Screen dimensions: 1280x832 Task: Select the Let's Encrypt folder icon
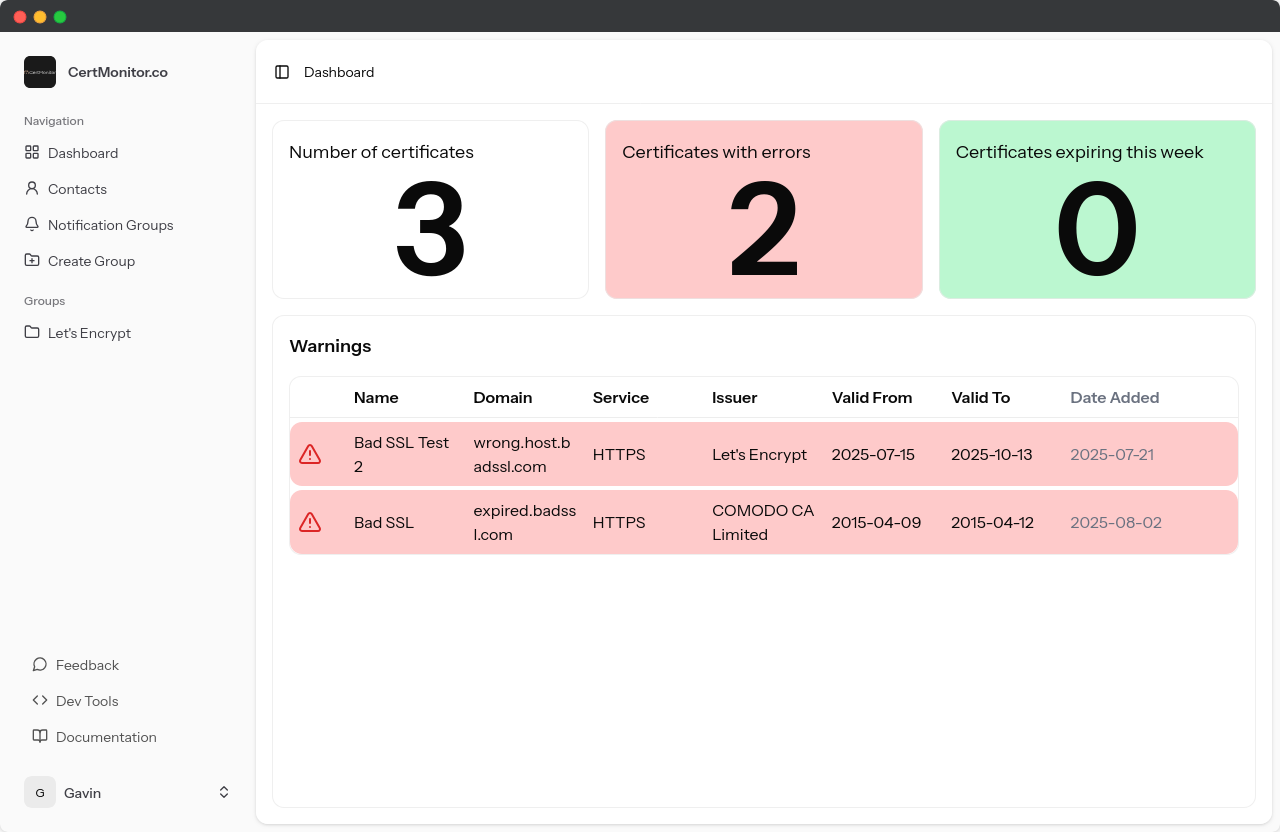(x=32, y=332)
